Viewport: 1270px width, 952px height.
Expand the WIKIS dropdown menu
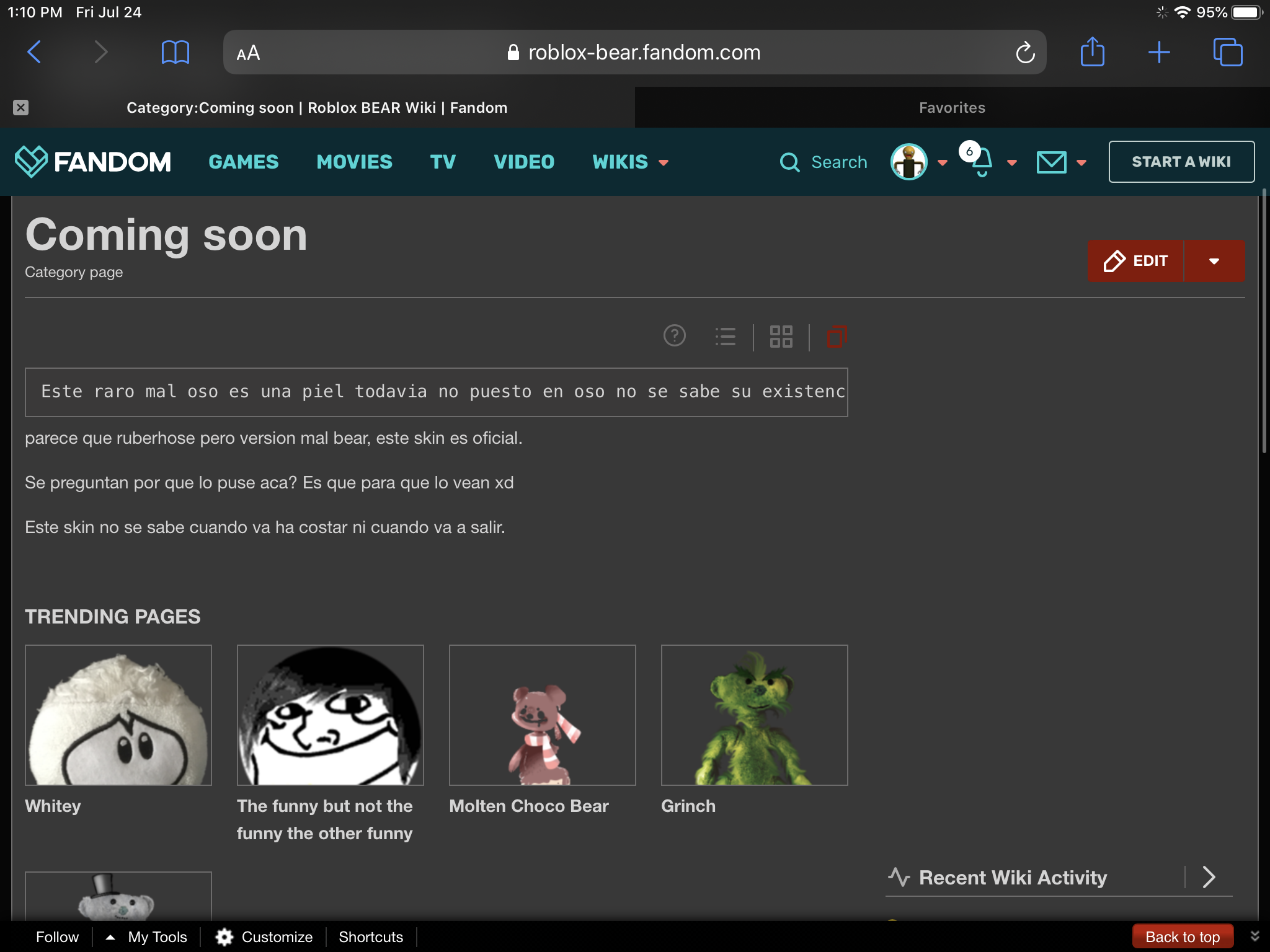click(630, 162)
